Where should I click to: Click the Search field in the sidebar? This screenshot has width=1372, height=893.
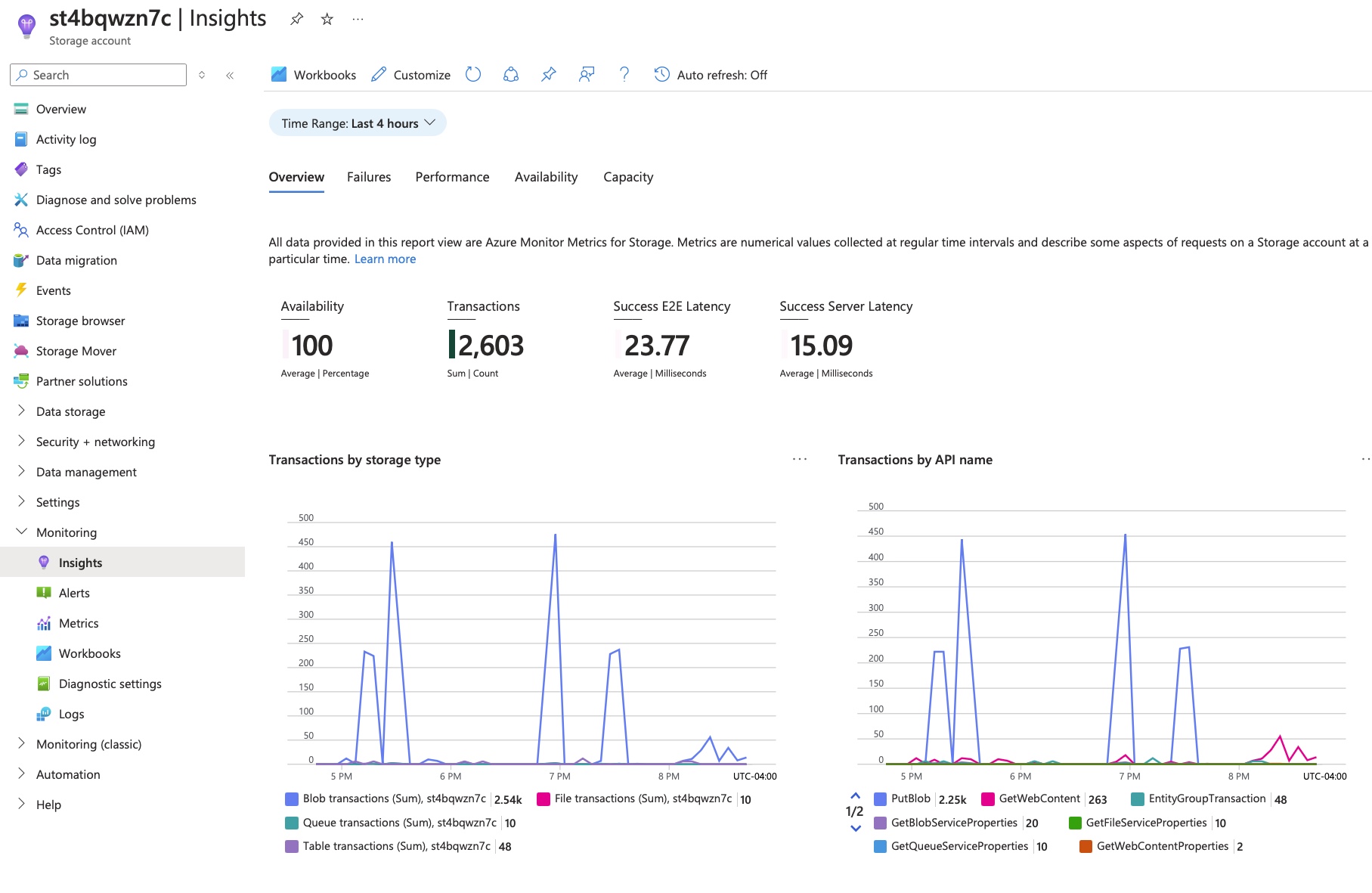click(x=98, y=75)
